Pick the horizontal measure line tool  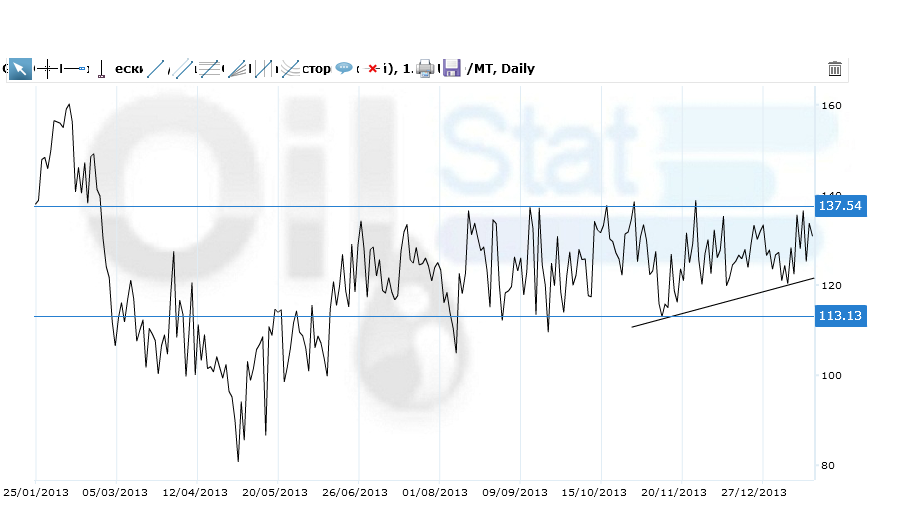[74, 69]
